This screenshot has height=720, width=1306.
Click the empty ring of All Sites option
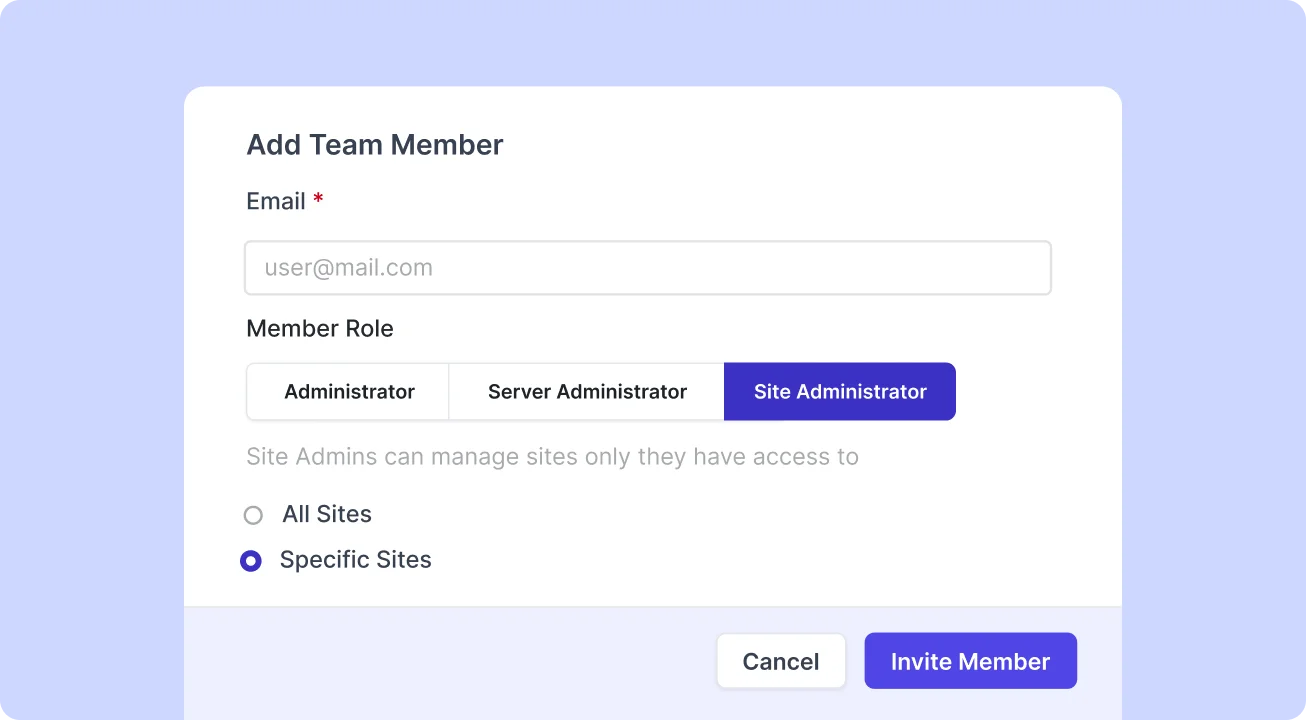[x=253, y=515]
